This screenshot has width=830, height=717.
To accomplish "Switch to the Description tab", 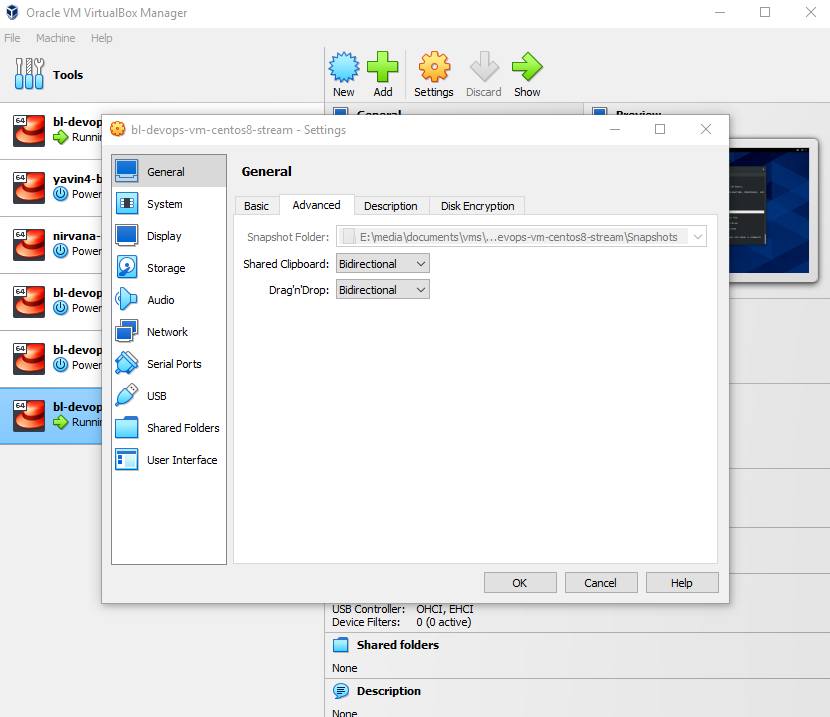I will click(391, 206).
